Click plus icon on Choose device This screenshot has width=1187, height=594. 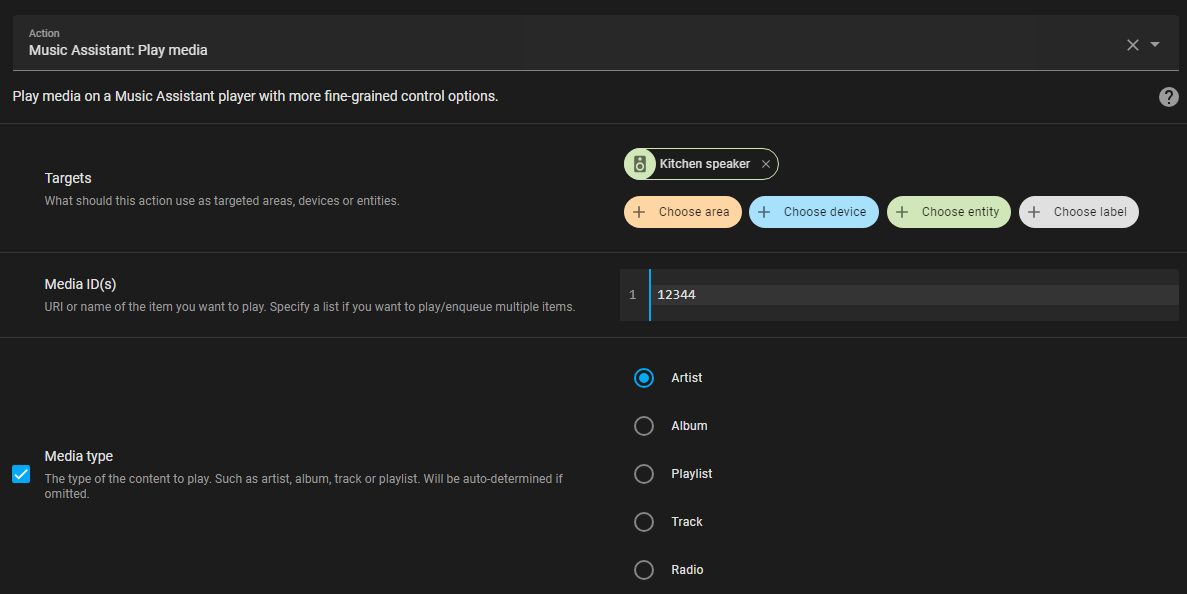(765, 212)
